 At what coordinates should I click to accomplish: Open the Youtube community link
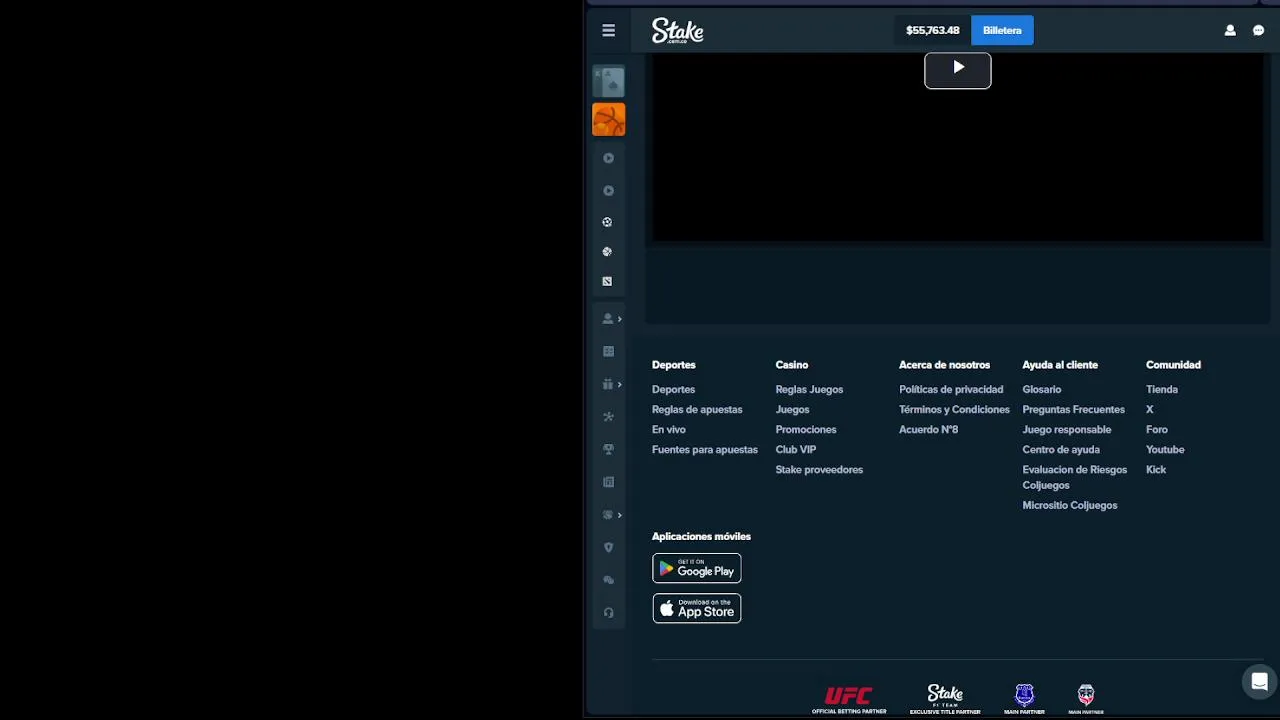[x=1165, y=449]
